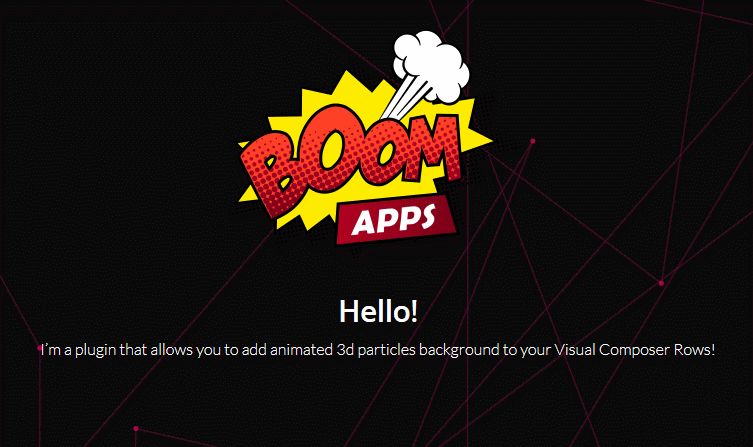Select the red APPS banner
753x447 pixels.
(397, 219)
